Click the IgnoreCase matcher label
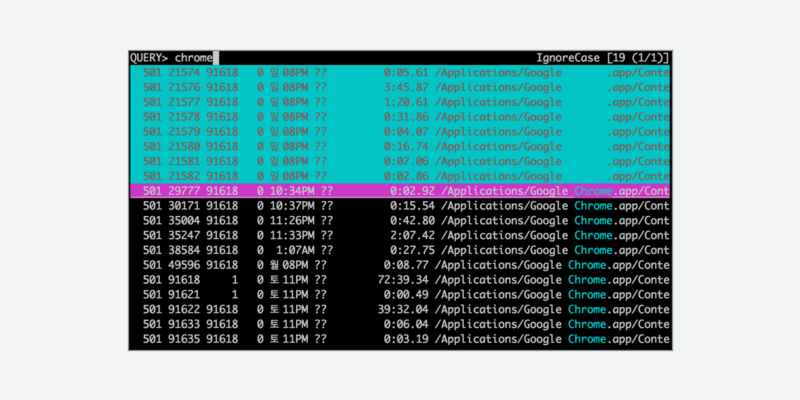Image resolution: width=800 pixels, height=400 pixels. tap(568, 58)
